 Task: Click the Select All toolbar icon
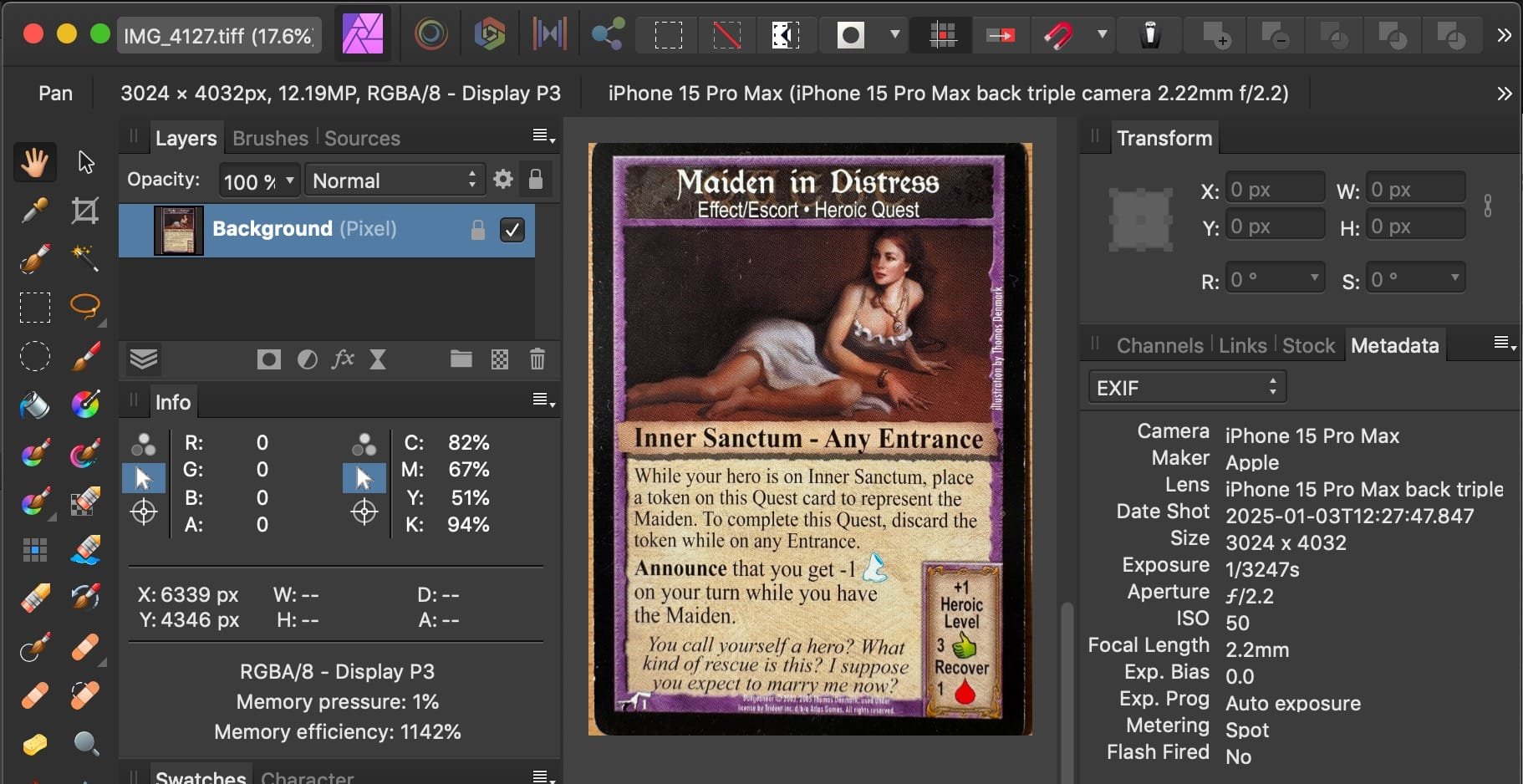click(668, 35)
